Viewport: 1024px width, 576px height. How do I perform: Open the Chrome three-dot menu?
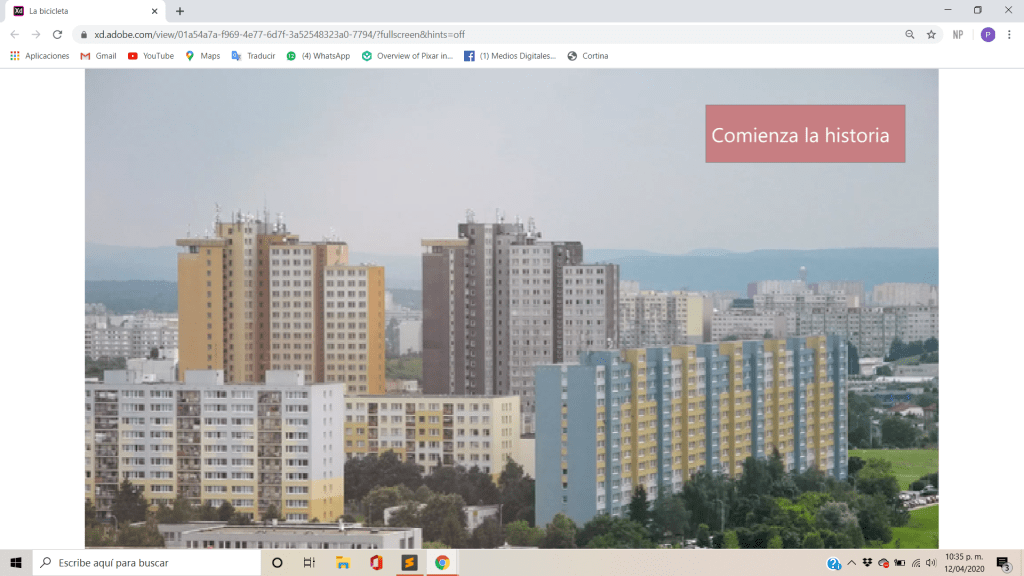click(x=1009, y=34)
